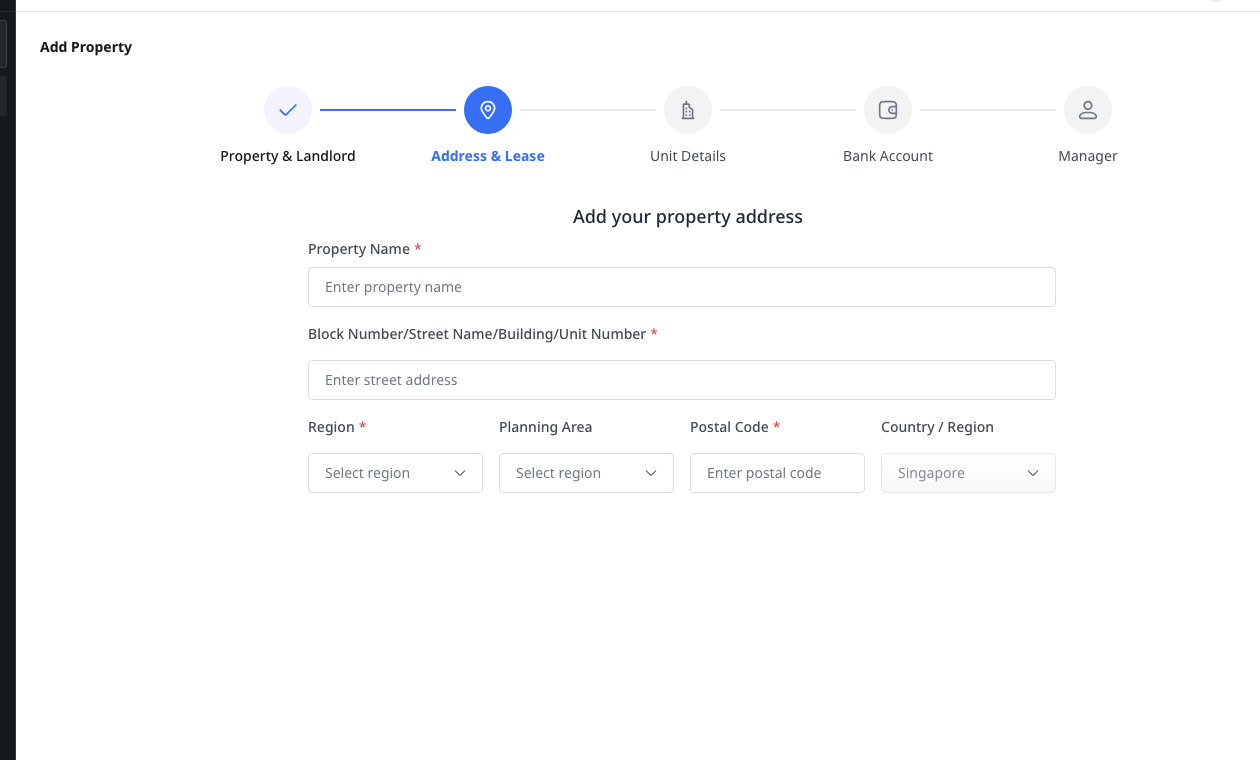Image resolution: width=1260 pixels, height=760 pixels.
Task: Open the Country / Region Singapore dropdown
Action: click(968, 473)
